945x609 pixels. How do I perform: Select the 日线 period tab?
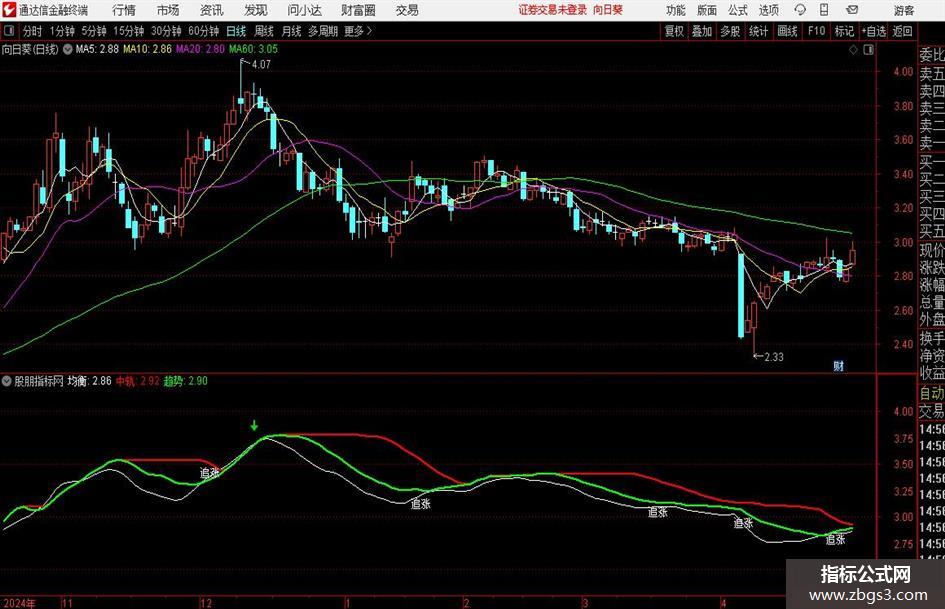[236, 31]
